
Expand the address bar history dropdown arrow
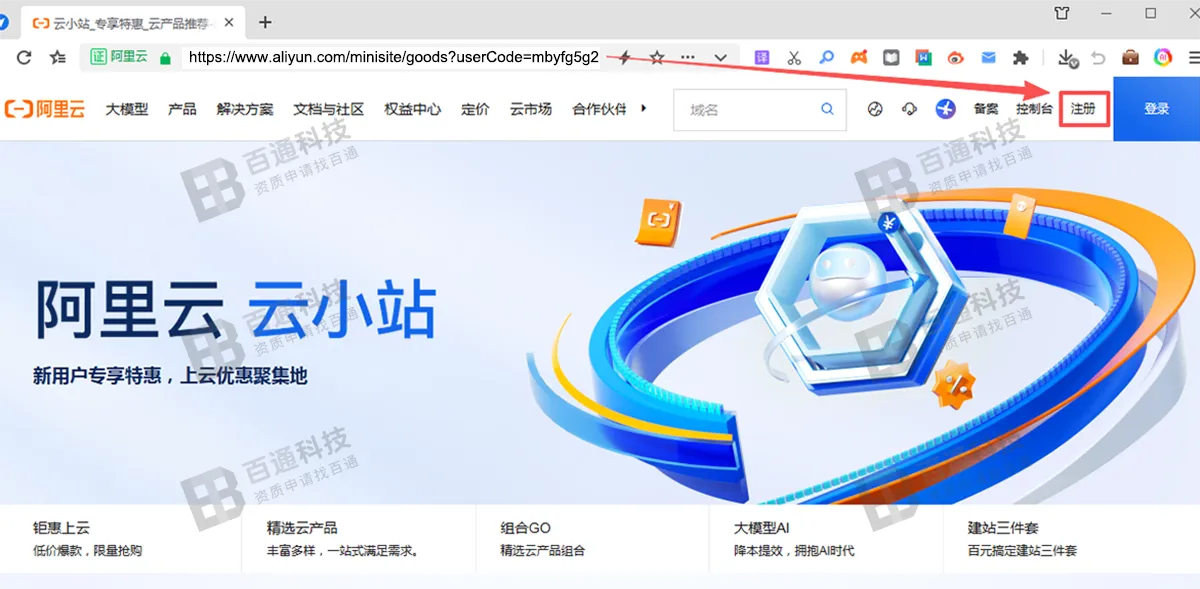[x=720, y=58]
